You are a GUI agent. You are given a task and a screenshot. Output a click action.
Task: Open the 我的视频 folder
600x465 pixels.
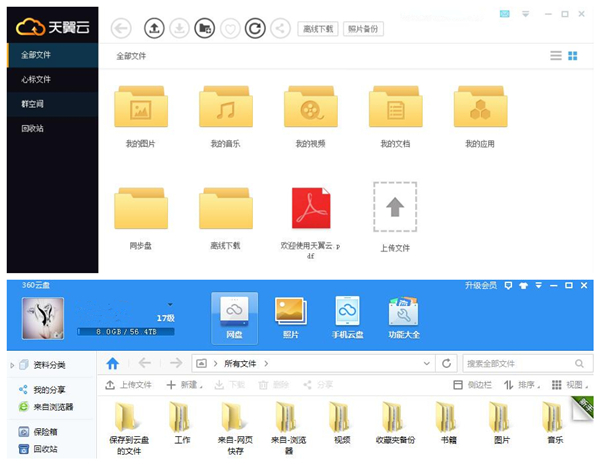[x=310, y=112]
